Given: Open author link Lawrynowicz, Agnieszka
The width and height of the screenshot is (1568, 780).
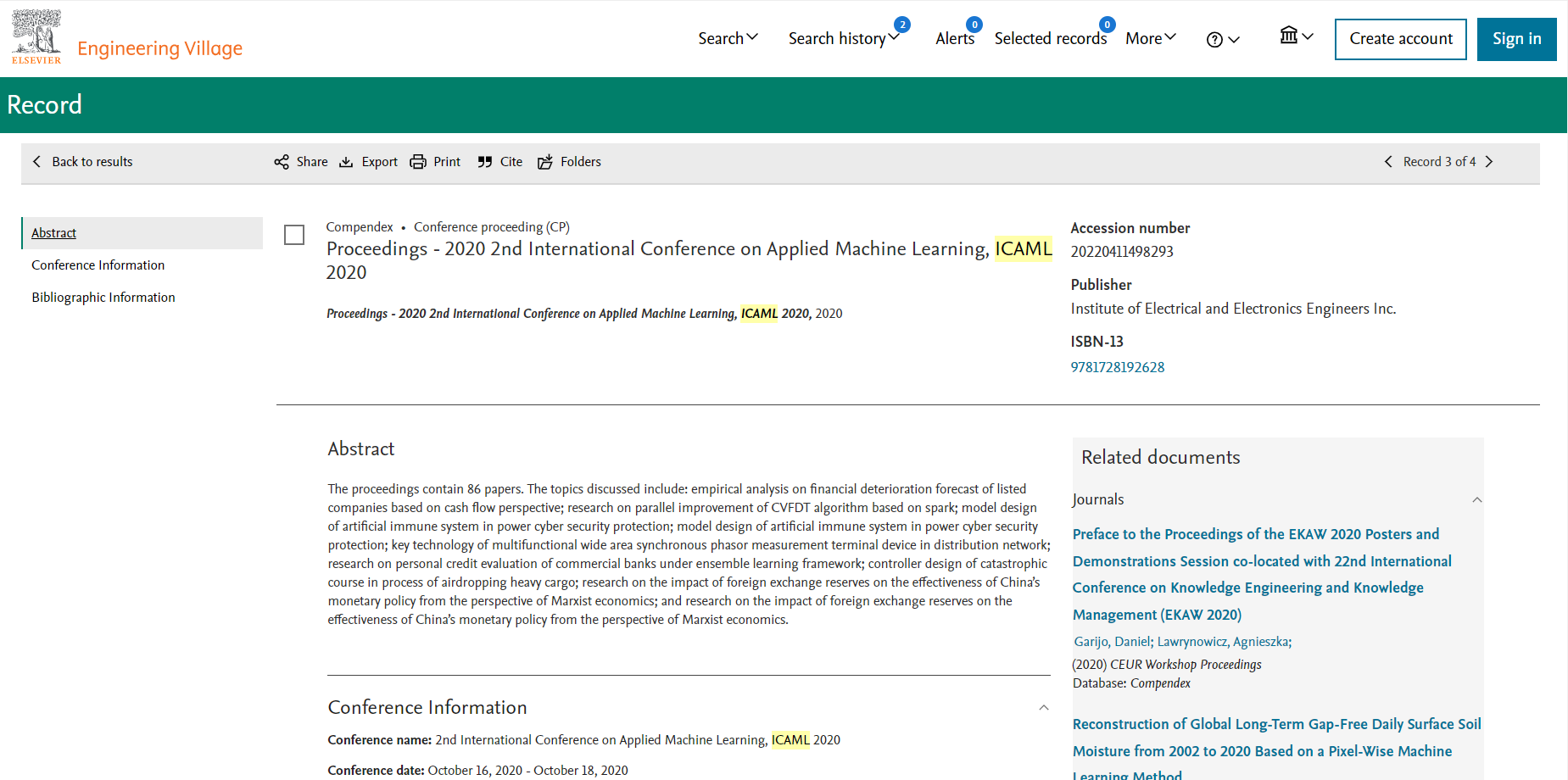Looking at the screenshot, I should [x=1223, y=642].
